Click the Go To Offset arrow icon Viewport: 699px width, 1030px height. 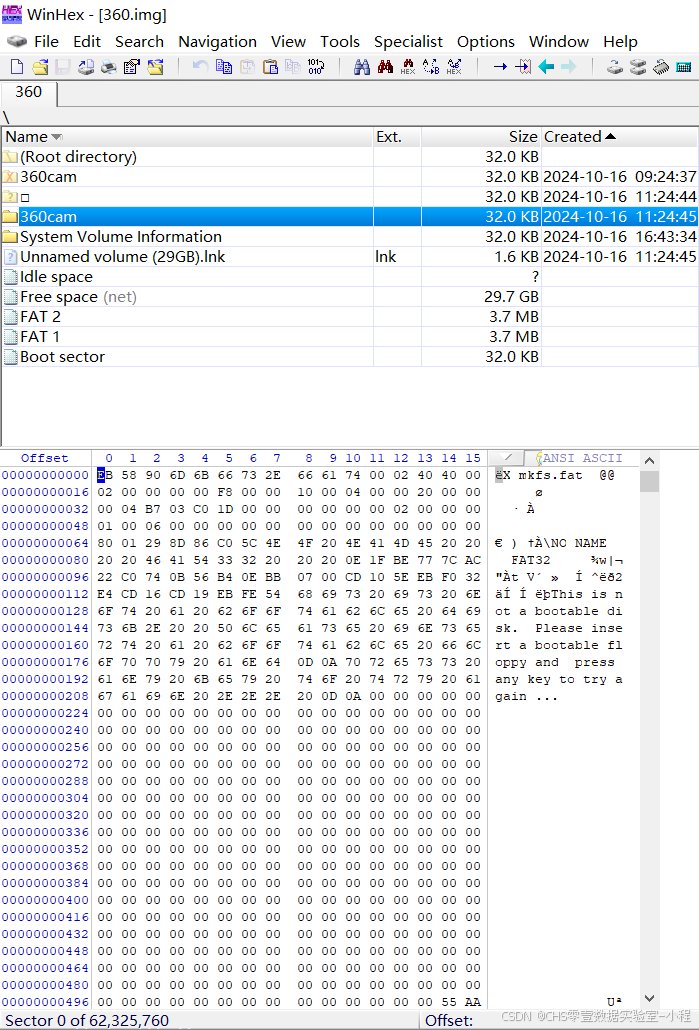coord(500,66)
